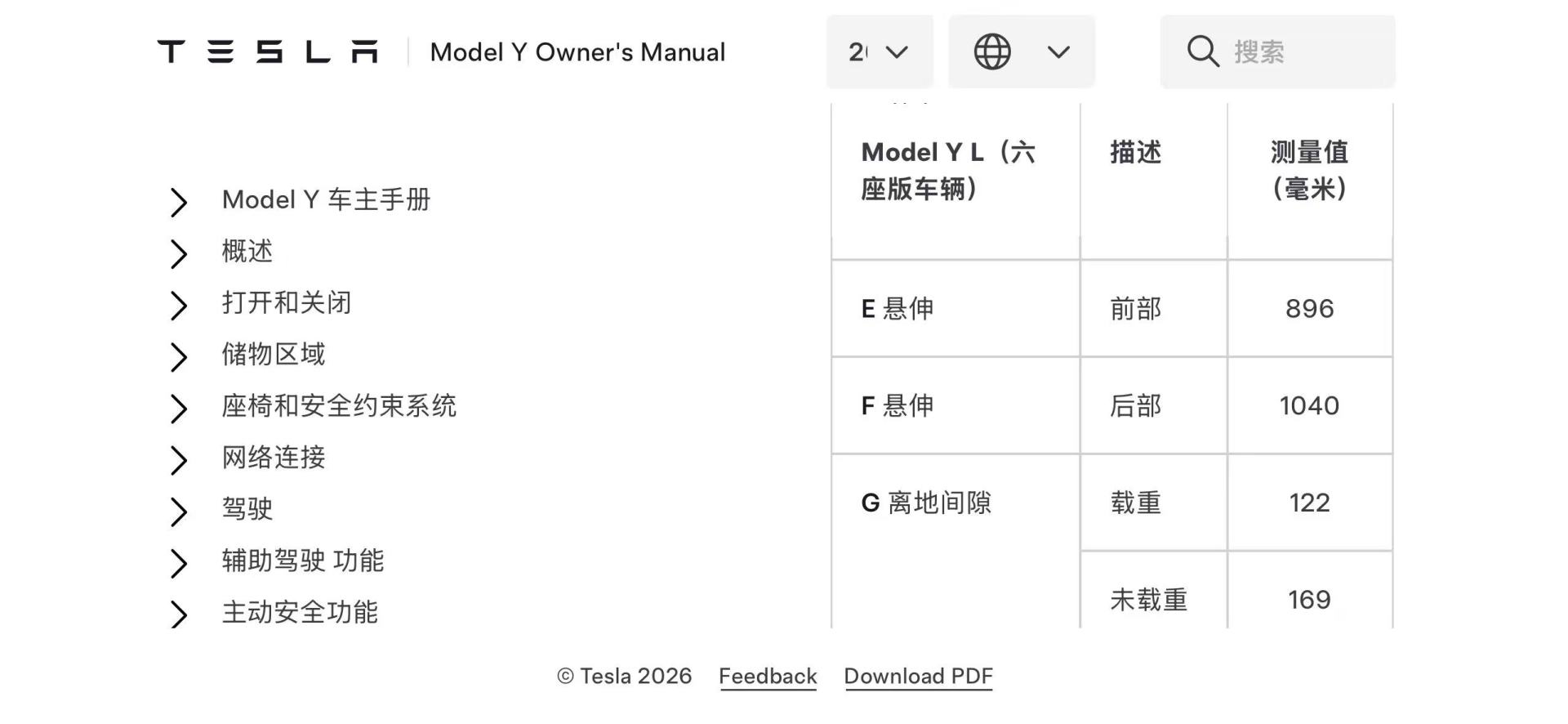Click the 后部 description cell
The width and height of the screenshot is (1568, 724).
(1153, 405)
